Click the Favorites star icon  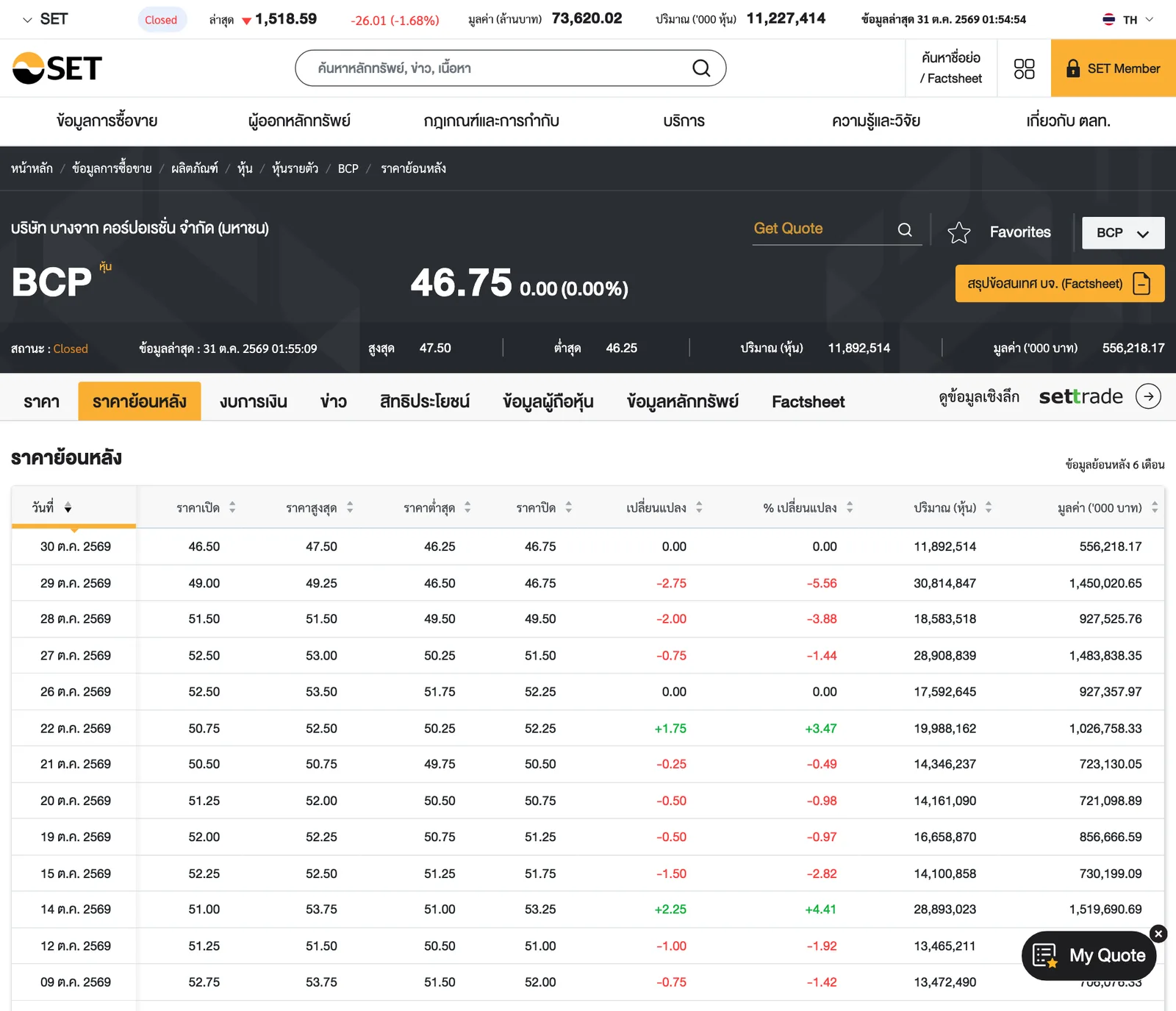click(x=959, y=232)
